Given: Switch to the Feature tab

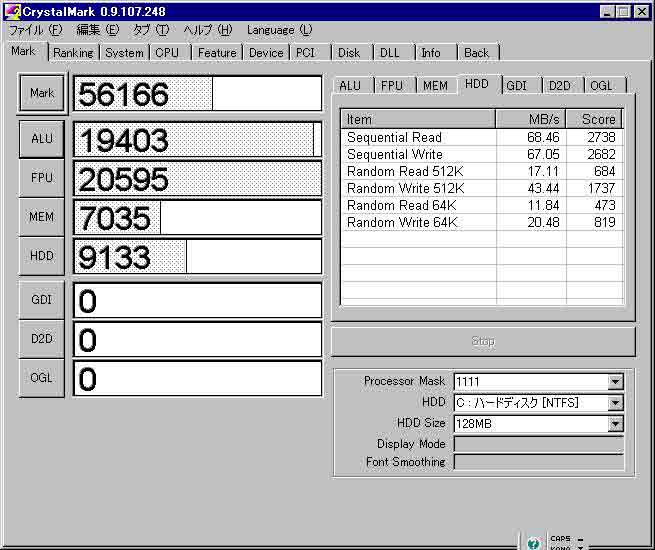Looking at the screenshot, I should point(217,53).
